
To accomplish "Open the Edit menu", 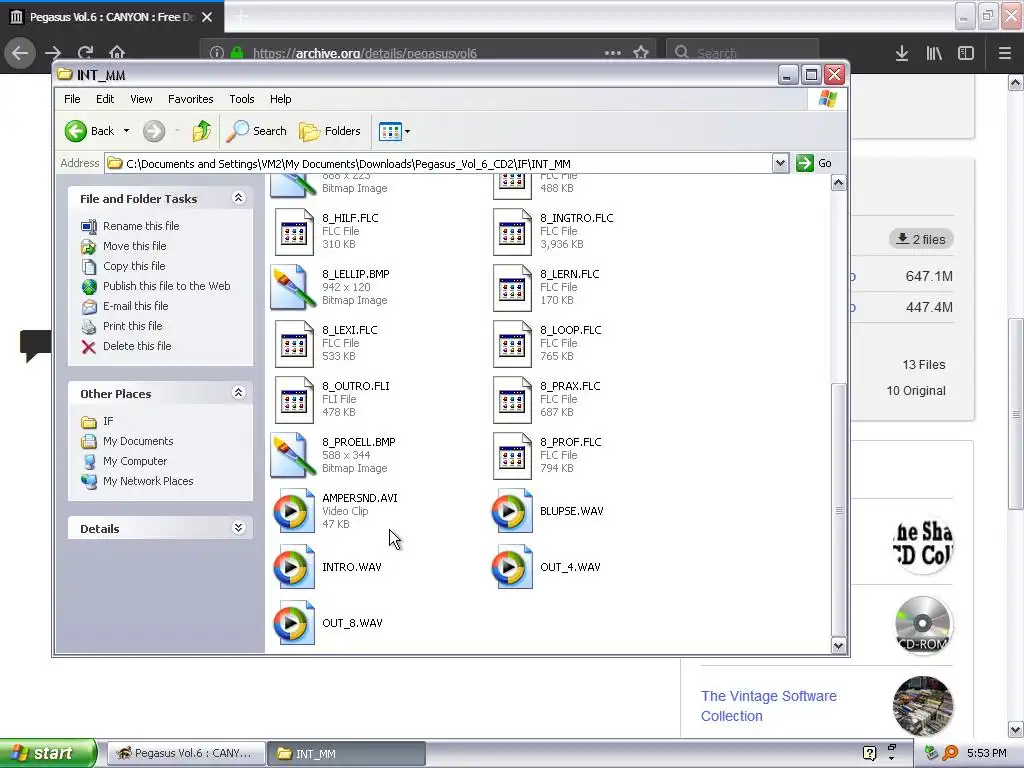I will [x=105, y=99].
